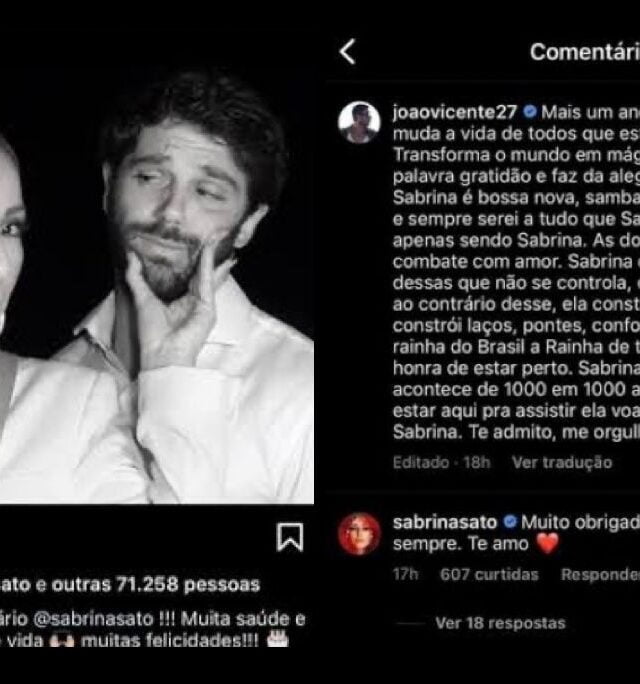Open sabrinasato's red avatar

359,534
